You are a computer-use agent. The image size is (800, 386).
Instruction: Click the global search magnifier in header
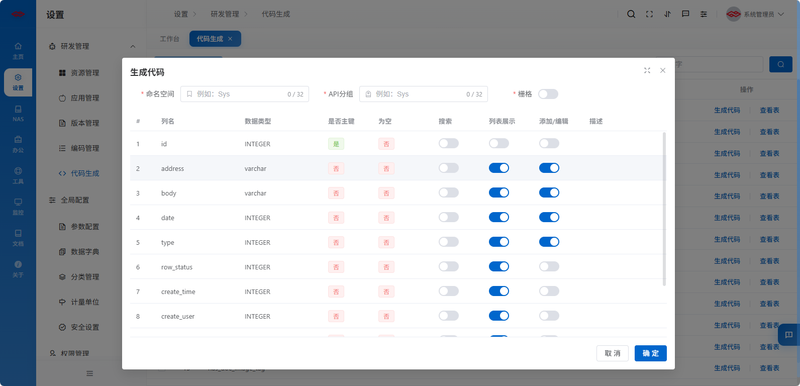click(x=631, y=14)
